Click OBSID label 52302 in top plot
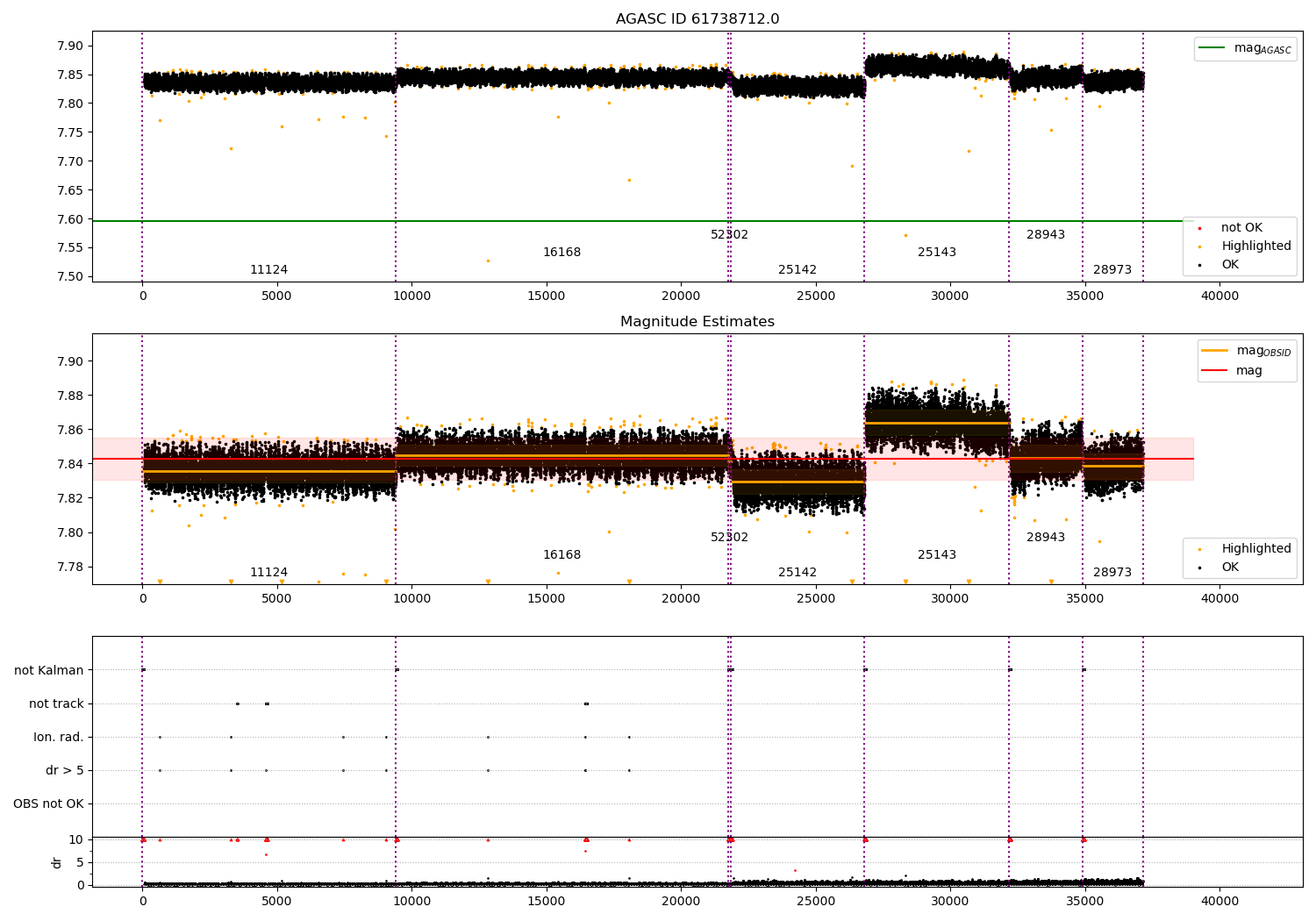Viewport: 1316px width, 921px height. click(729, 235)
